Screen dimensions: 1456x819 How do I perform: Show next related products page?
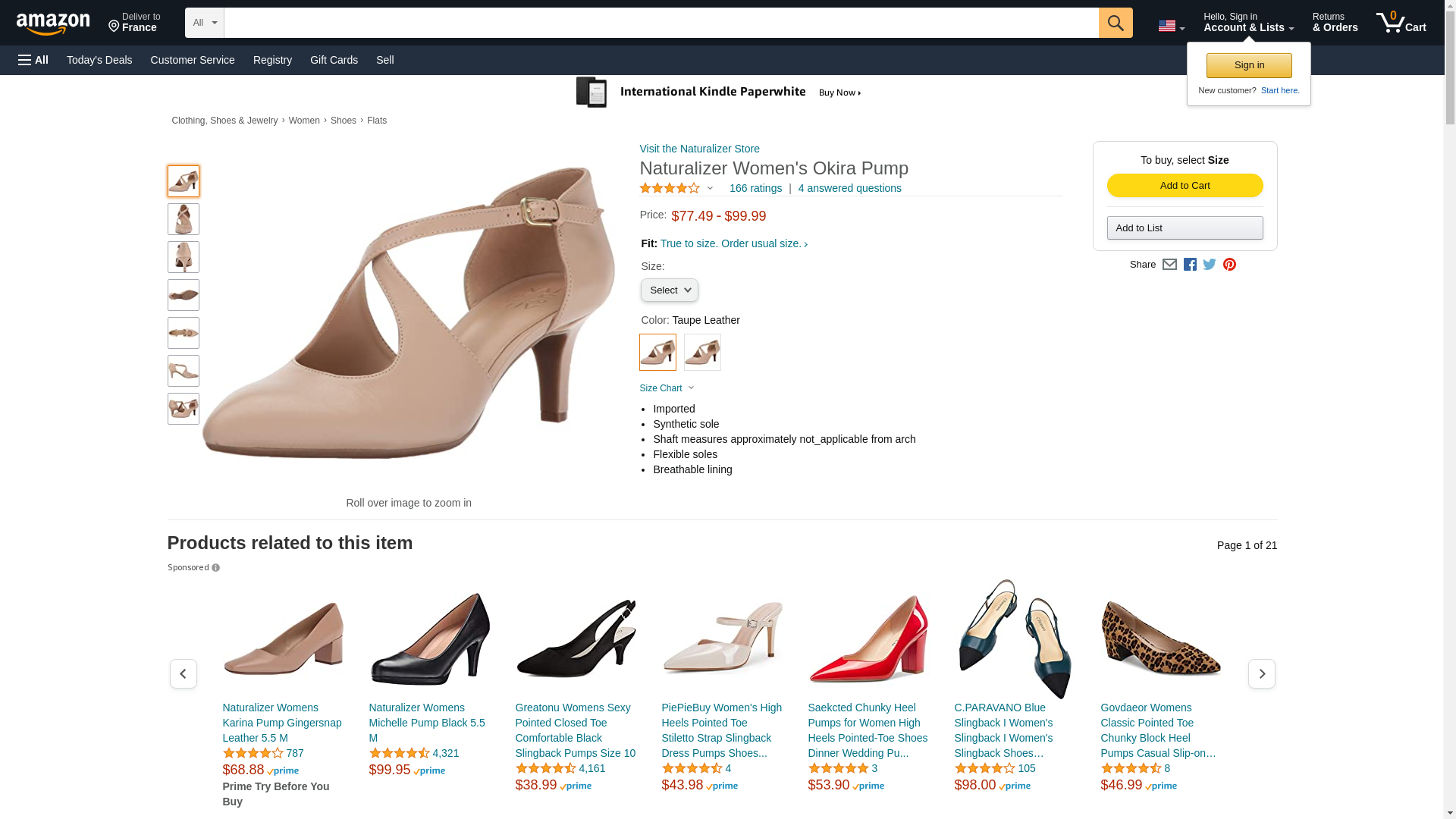pos(1261,673)
